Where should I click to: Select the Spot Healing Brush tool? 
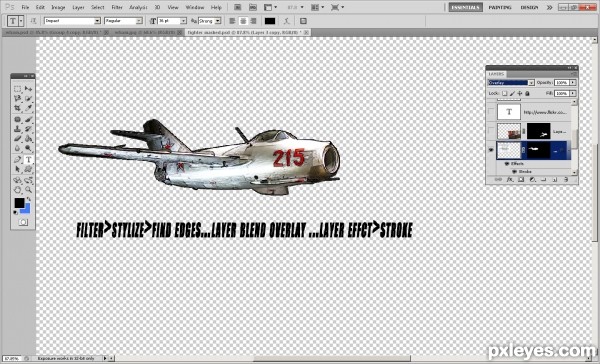coord(18,119)
